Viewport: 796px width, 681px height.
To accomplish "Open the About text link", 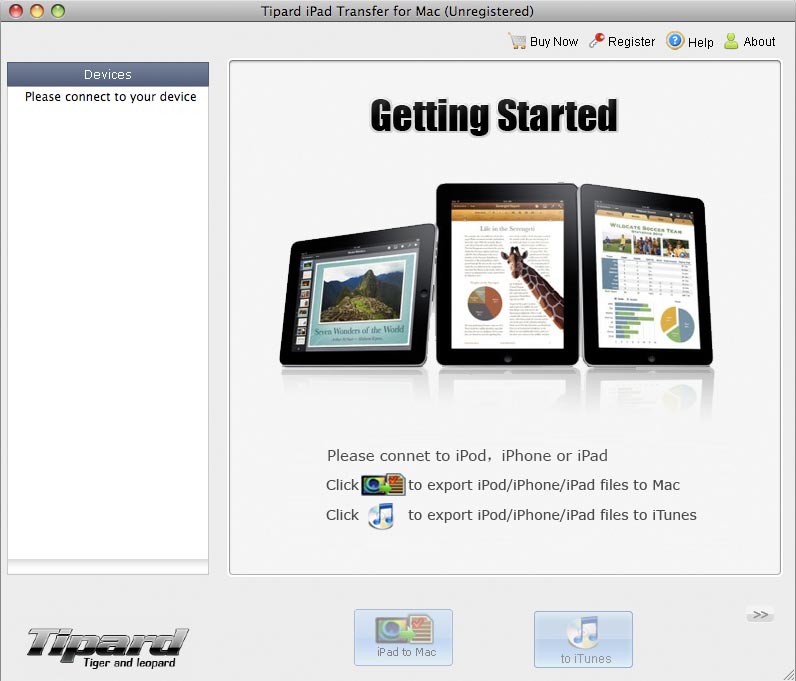I will (x=759, y=42).
